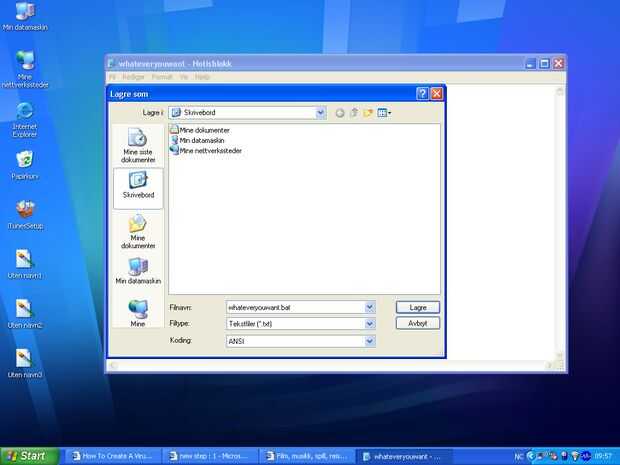Select Mine nettverkssteder in file list
Image resolution: width=620 pixels, height=465 pixels.
click(206, 150)
